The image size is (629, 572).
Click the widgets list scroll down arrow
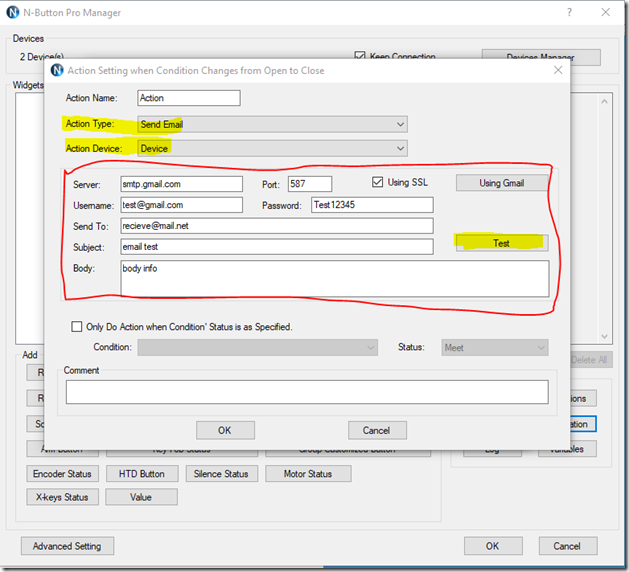605,336
